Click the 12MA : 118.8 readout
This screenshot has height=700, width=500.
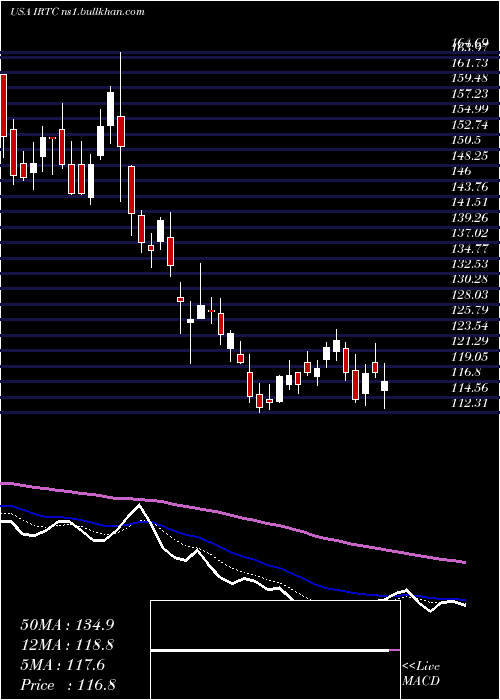point(67,645)
